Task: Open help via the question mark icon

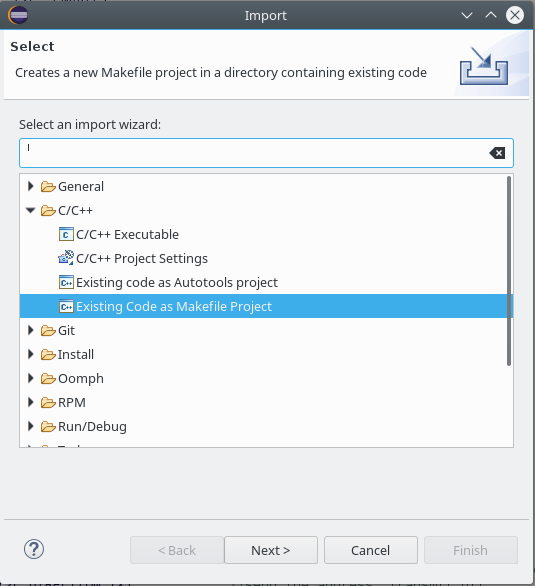Action: coord(34,549)
